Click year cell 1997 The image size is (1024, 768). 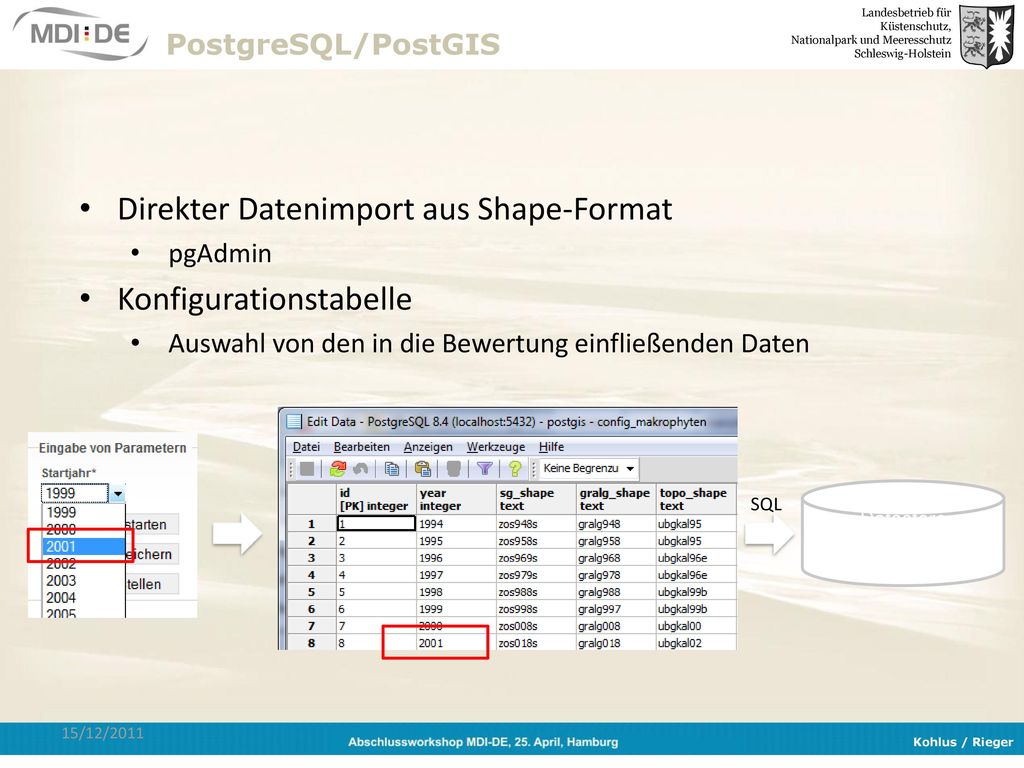tap(456, 575)
